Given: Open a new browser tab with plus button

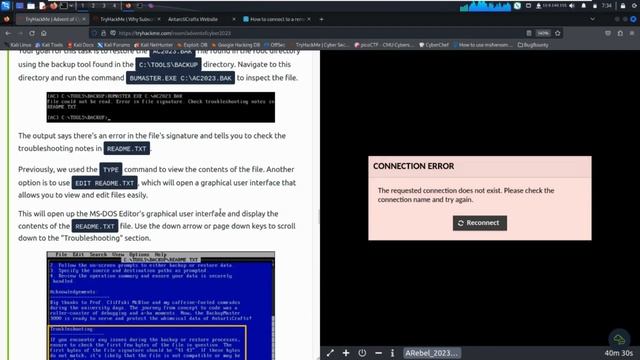Looking at the screenshot, I should (321, 19).
